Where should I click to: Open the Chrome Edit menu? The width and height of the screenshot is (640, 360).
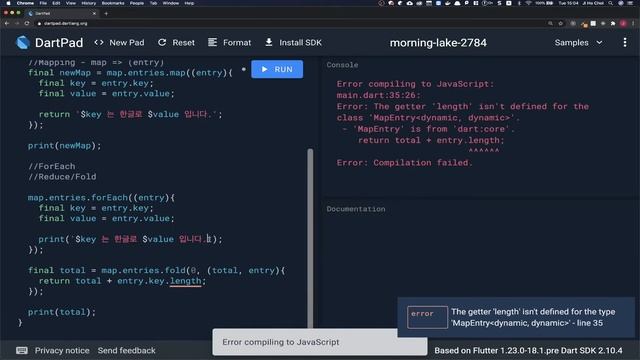[x=56, y=3]
